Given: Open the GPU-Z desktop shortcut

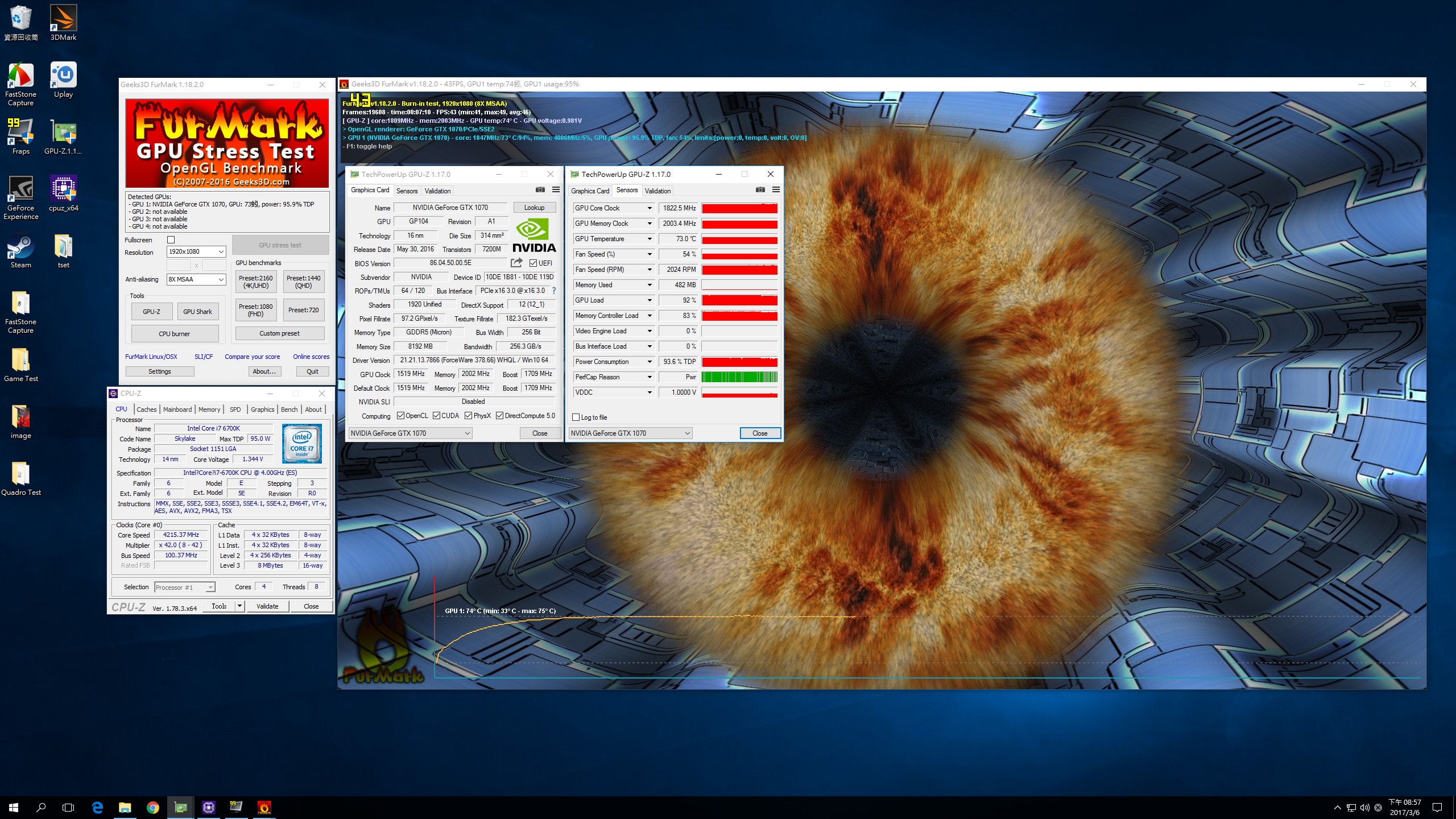Looking at the screenshot, I should tap(63, 136).
